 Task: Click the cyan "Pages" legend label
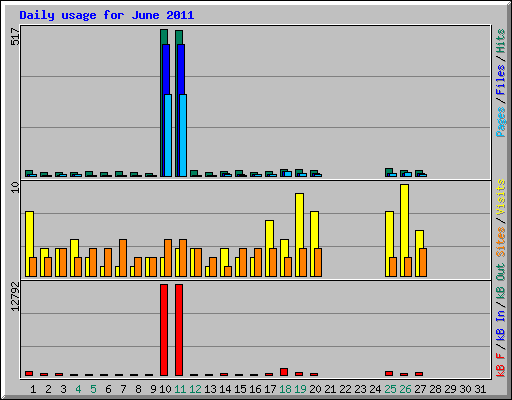point(500,122)
